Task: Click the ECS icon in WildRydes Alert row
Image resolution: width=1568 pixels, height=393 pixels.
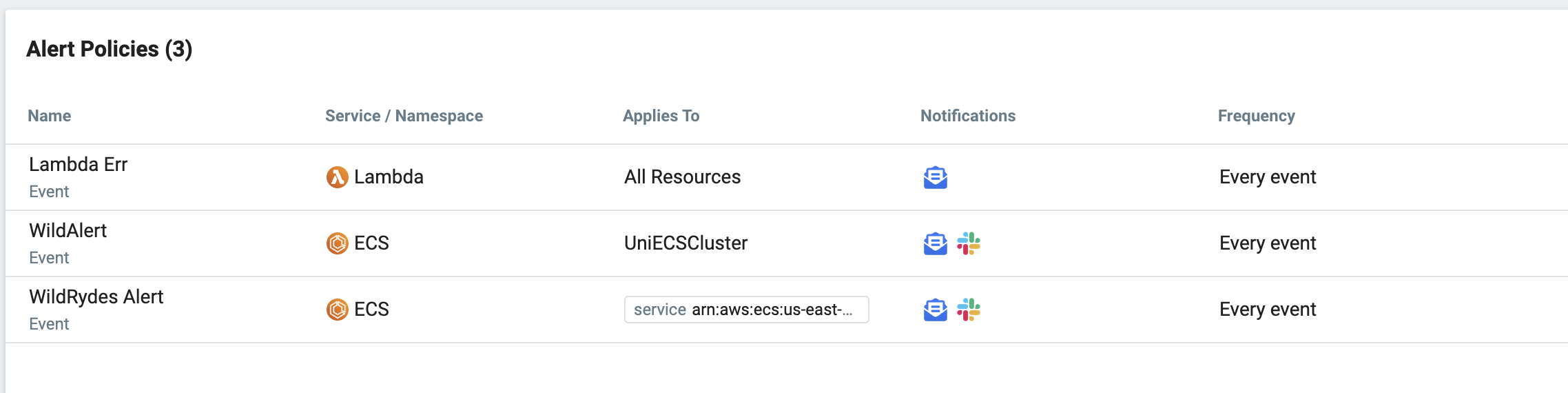Action: coord(337,310)
